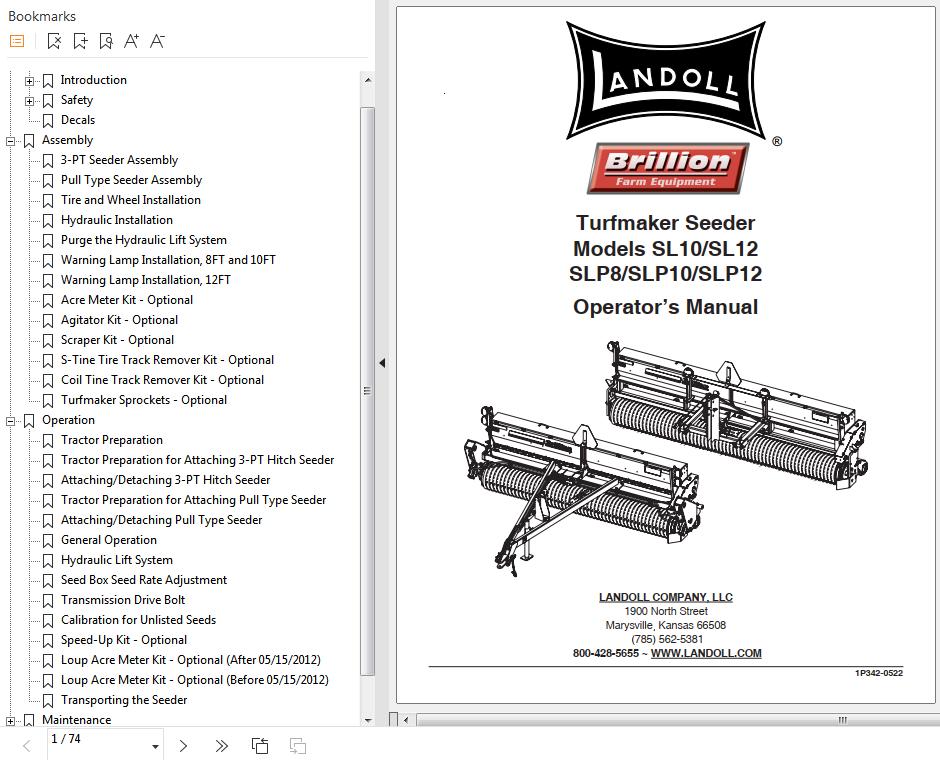Click the greyed overlapping-pages icon in the bottom bar

pos(297,746)
